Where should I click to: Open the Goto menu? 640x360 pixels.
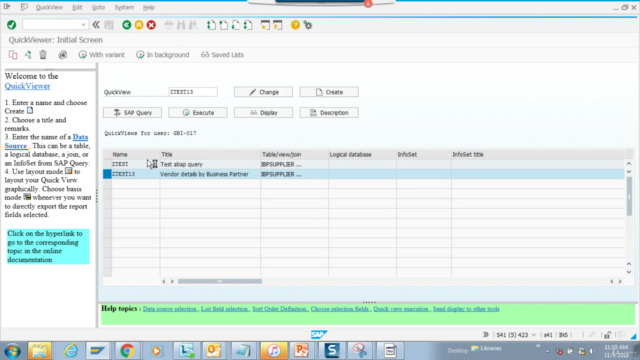98,7
